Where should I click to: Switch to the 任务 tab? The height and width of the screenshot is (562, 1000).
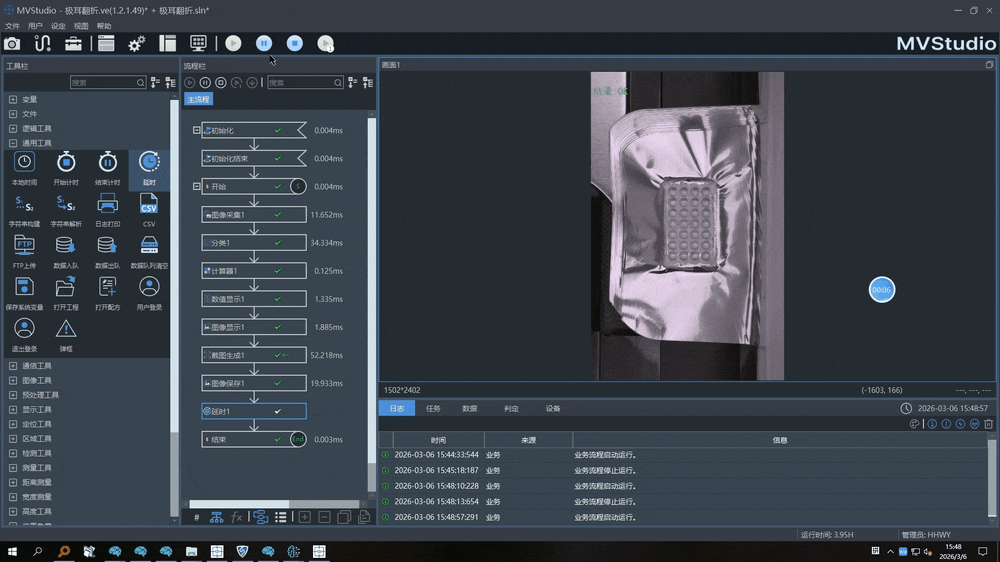(x=433, y=408)
